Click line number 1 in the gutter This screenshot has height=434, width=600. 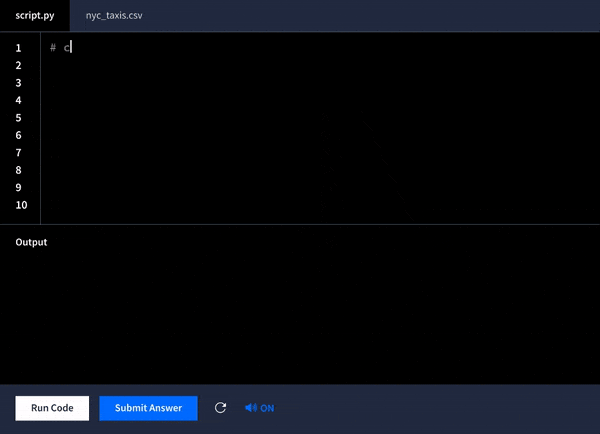[19, 48]
